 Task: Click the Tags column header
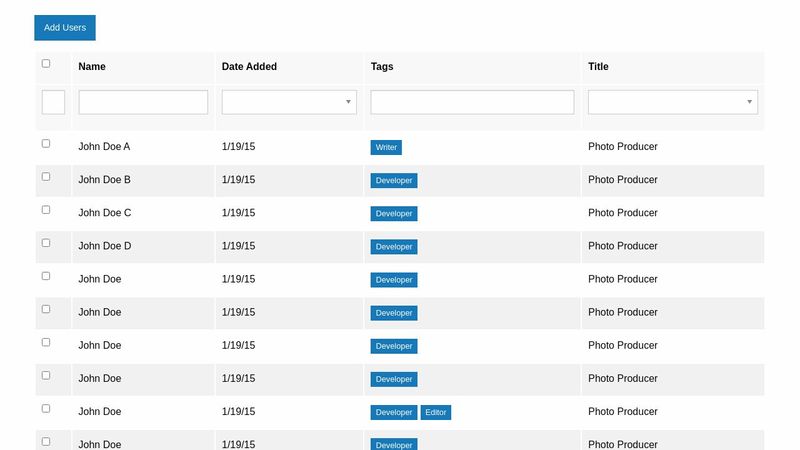(x=382, y=67)
